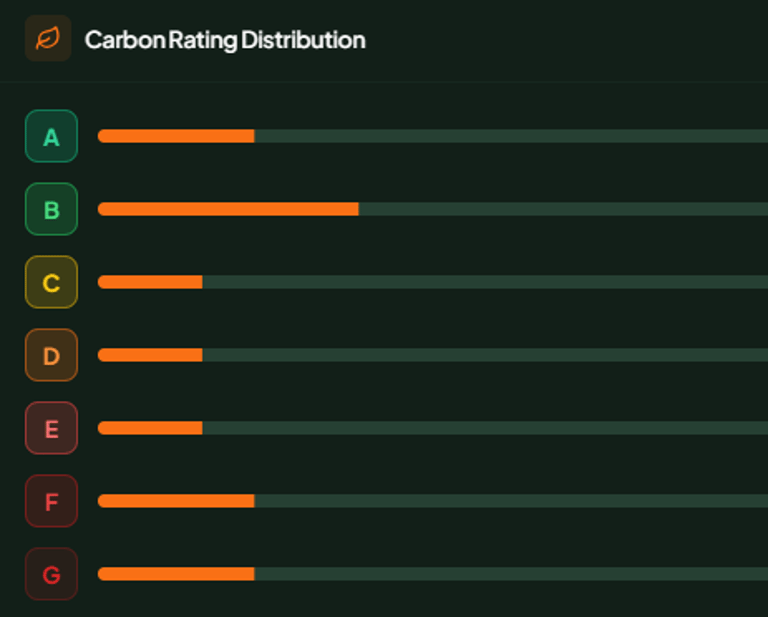Click the orange fill of F bar
Viewport: 768px width, 617px height.
[x=176, y=501]
